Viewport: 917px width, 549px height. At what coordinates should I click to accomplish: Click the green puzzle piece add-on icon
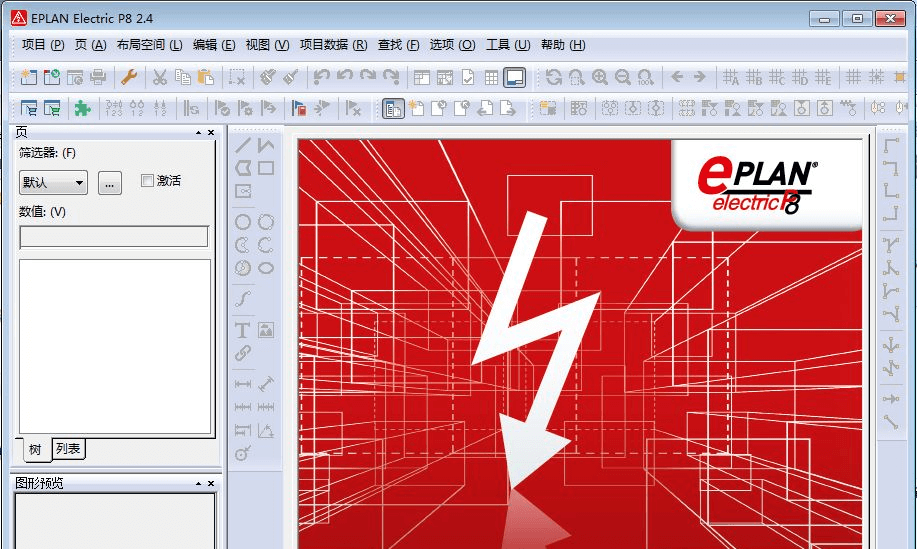coord(82,108)
